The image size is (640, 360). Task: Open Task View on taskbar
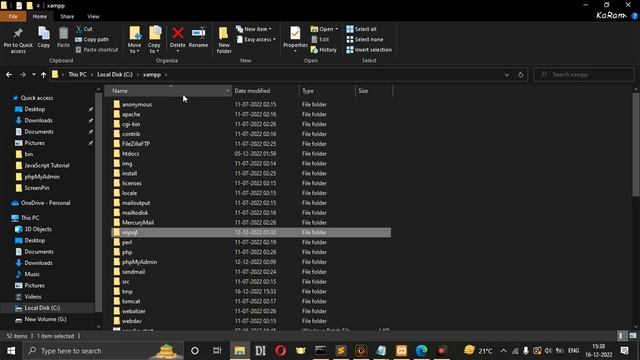[217, 351]
